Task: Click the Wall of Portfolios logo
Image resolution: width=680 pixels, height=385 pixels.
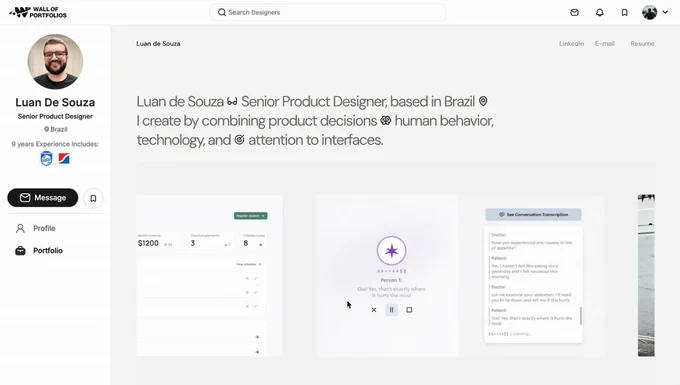Action: (x=38, y=13)
